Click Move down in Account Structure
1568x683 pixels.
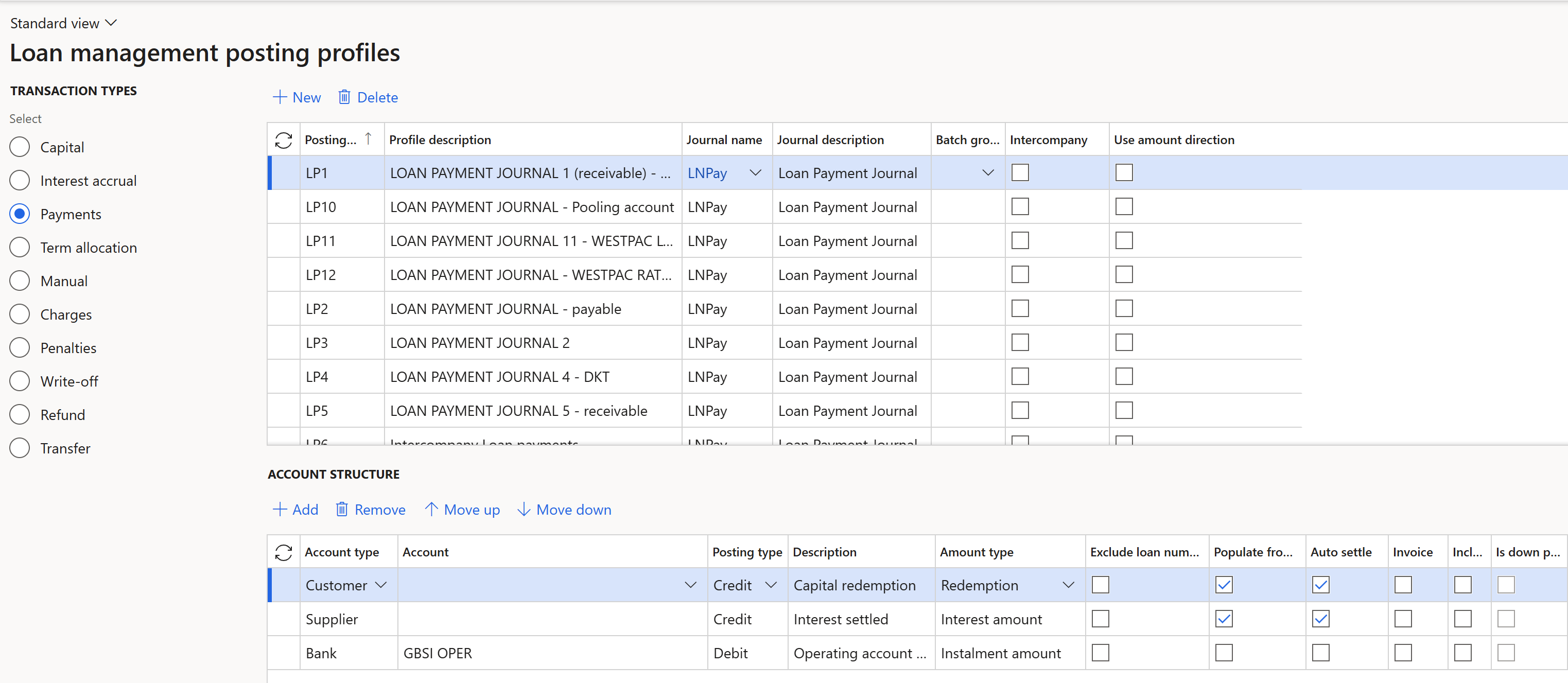(564, 510)
